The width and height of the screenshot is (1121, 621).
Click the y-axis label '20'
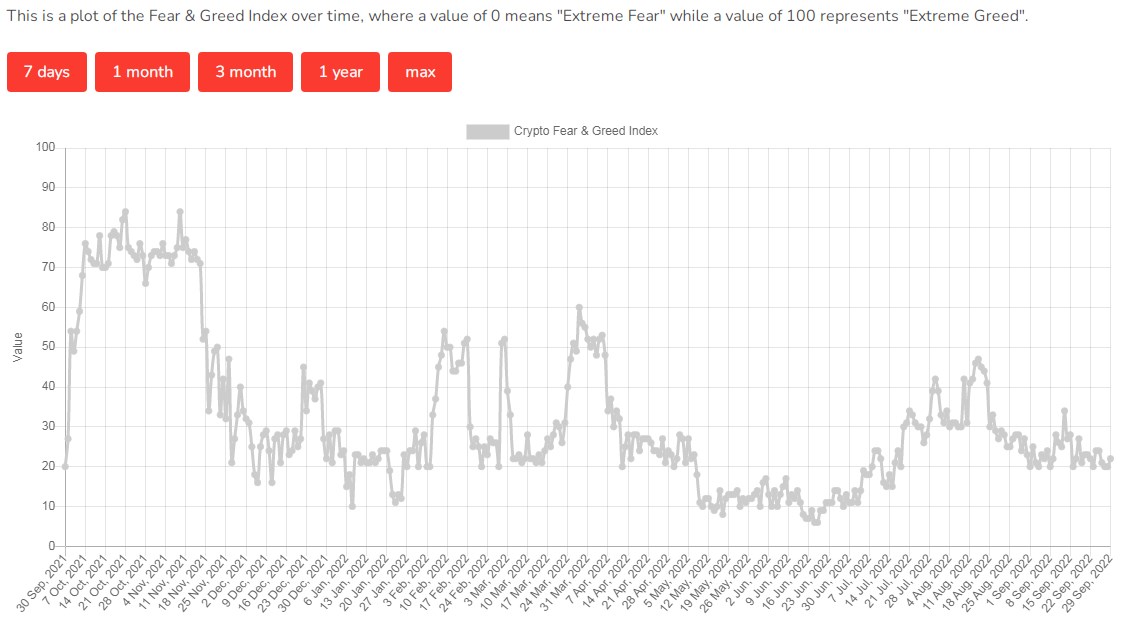[x=48, y=466]
